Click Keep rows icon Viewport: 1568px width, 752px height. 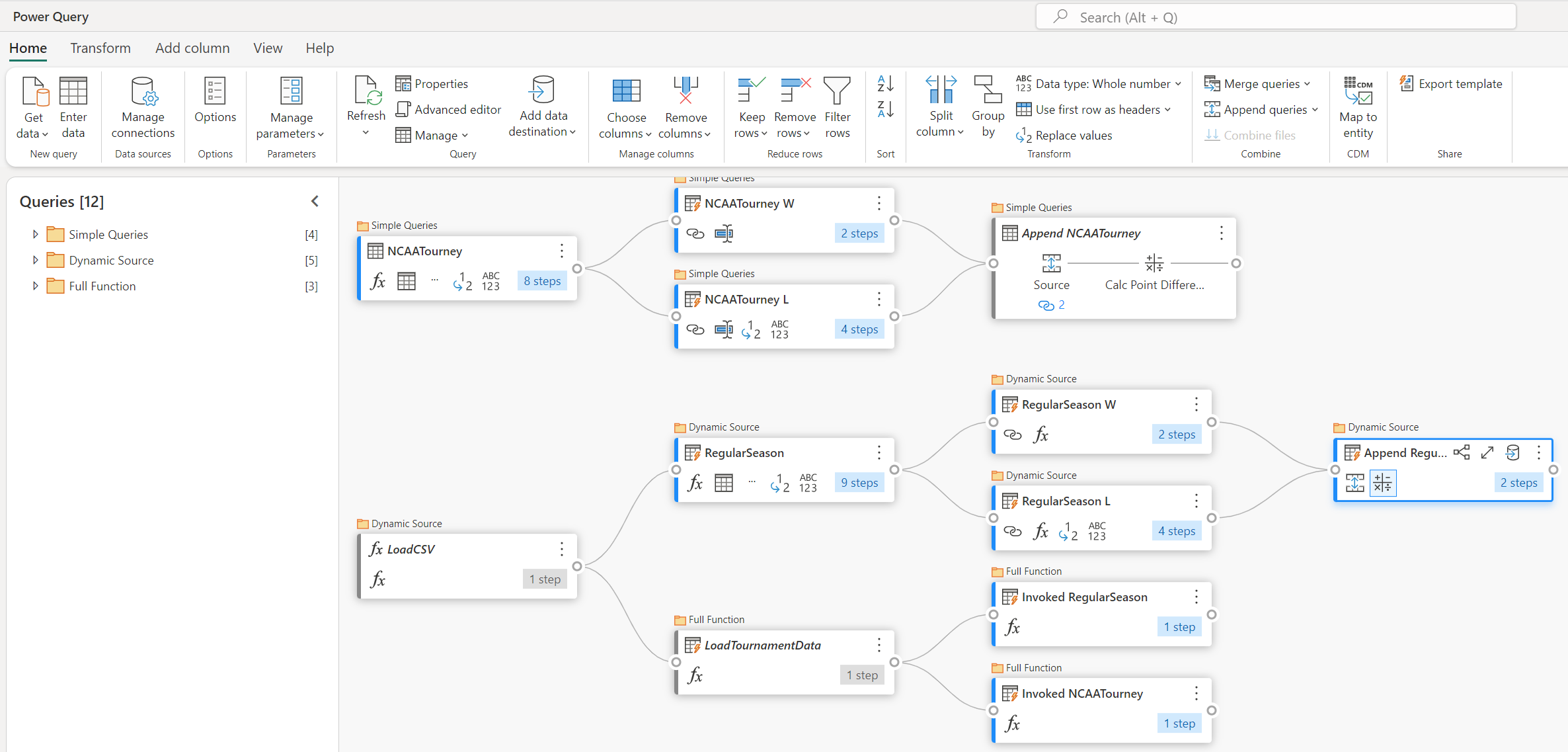(751, 91)
